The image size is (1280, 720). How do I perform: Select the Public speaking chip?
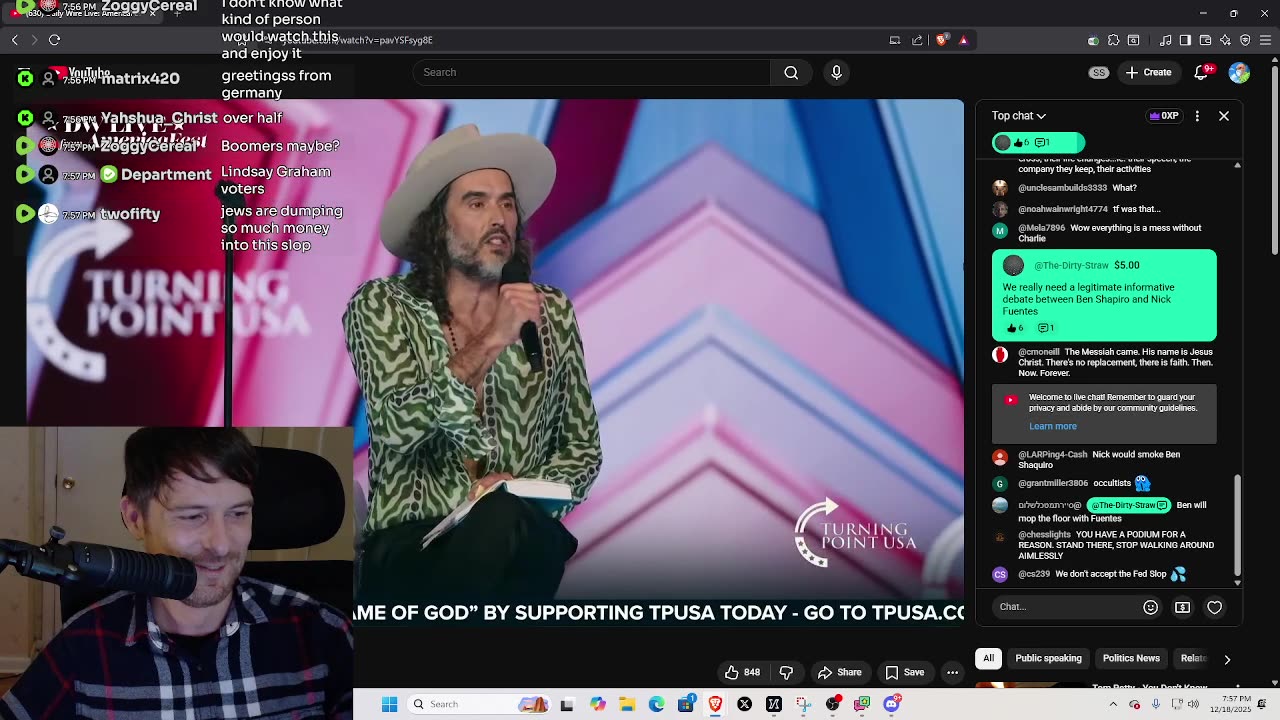(1048, 658)
